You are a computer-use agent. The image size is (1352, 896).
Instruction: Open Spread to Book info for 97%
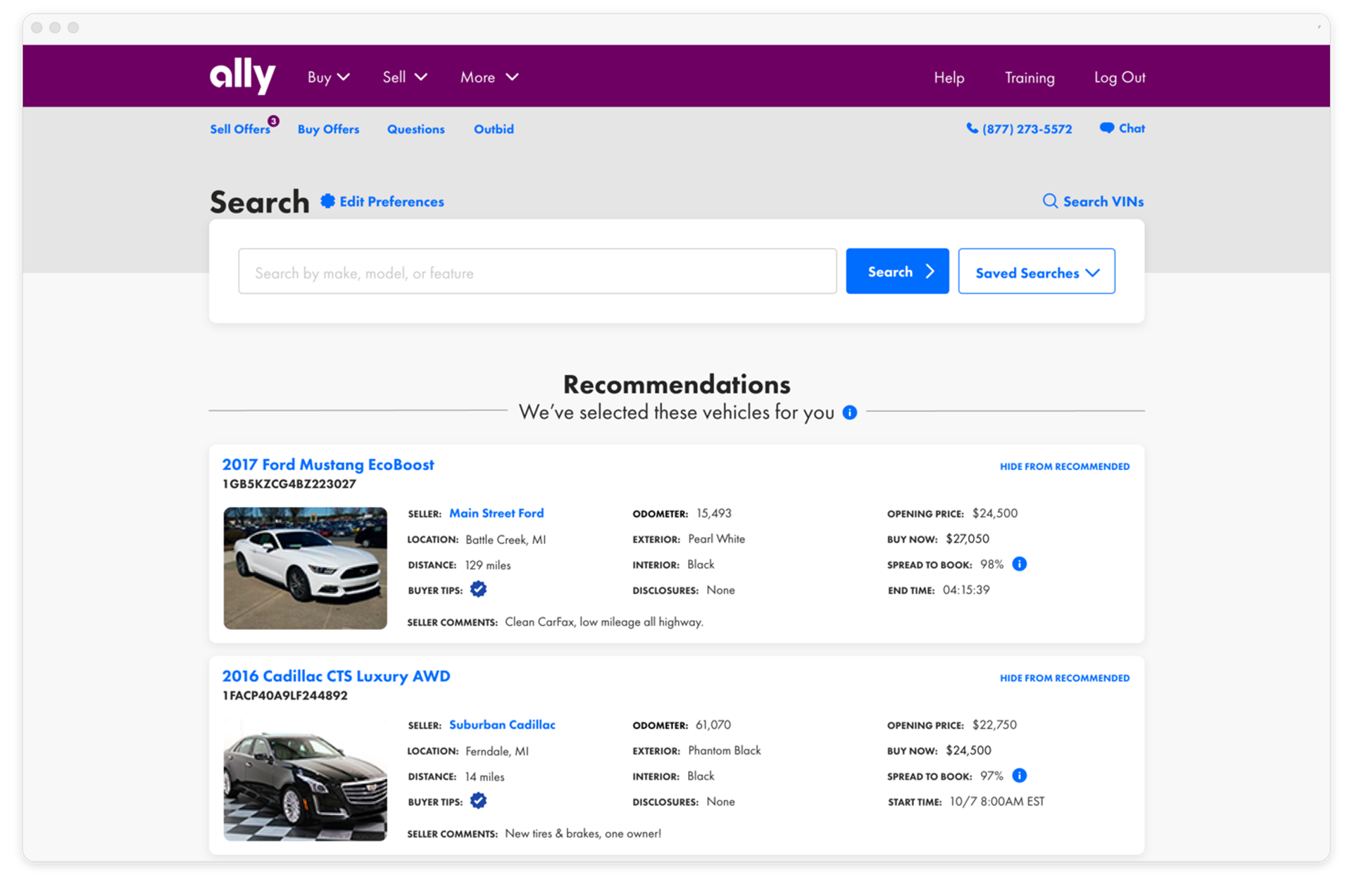[1019, 776]
